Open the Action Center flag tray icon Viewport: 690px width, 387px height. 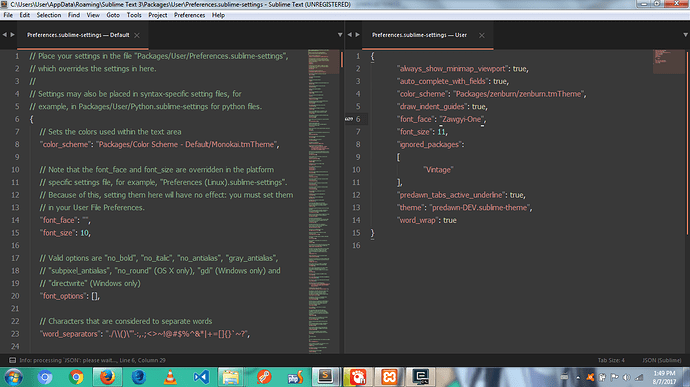click(x=614, y=378)
